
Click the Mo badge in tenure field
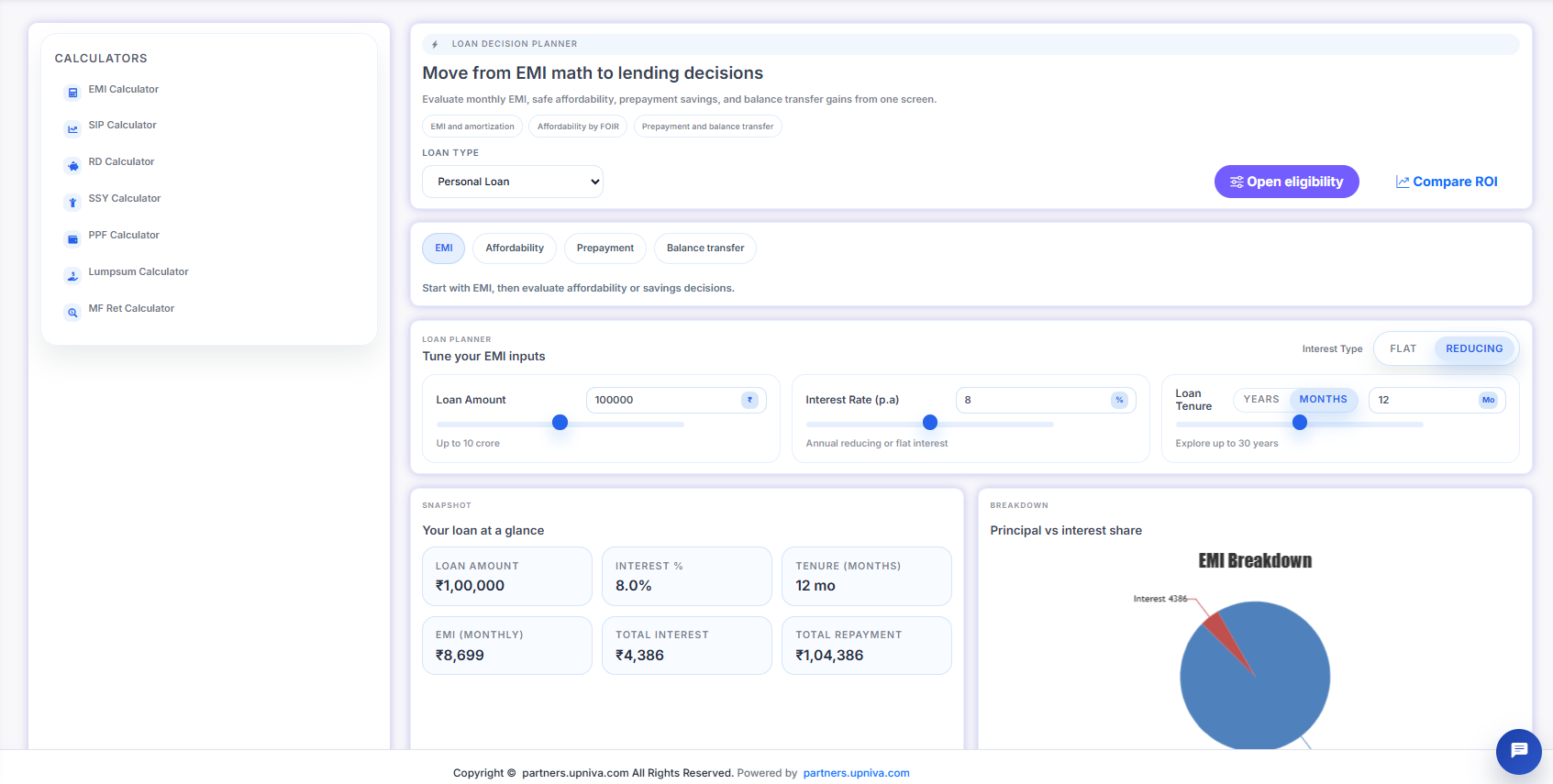point(1488,400)
